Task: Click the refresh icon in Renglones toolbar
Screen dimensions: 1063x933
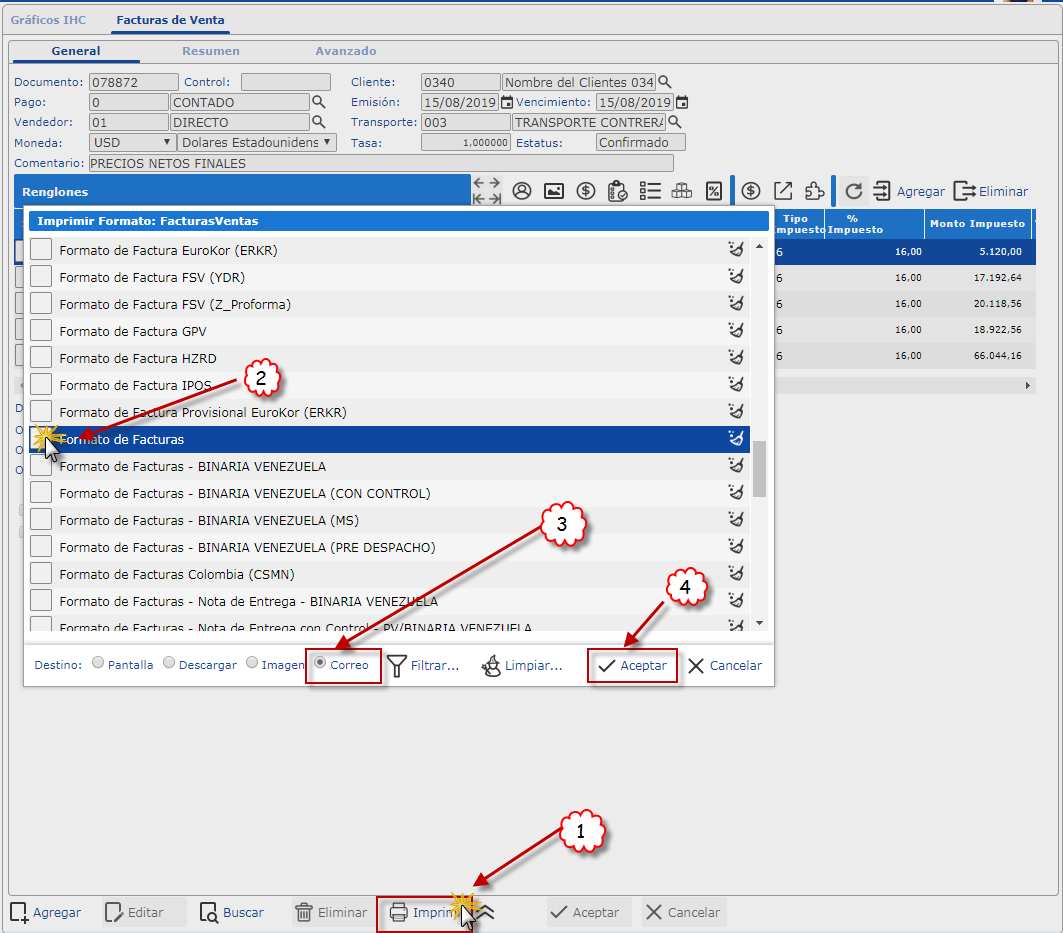Action: pos(853,191)
